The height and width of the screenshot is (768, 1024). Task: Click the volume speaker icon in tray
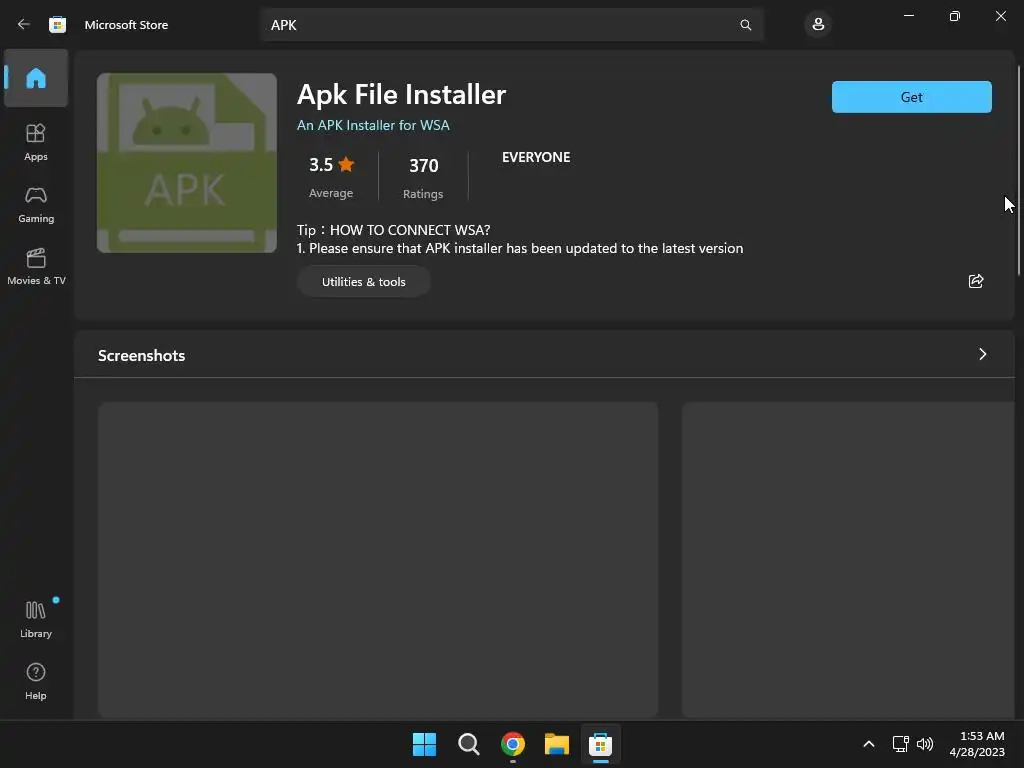[x=925, y=744]
